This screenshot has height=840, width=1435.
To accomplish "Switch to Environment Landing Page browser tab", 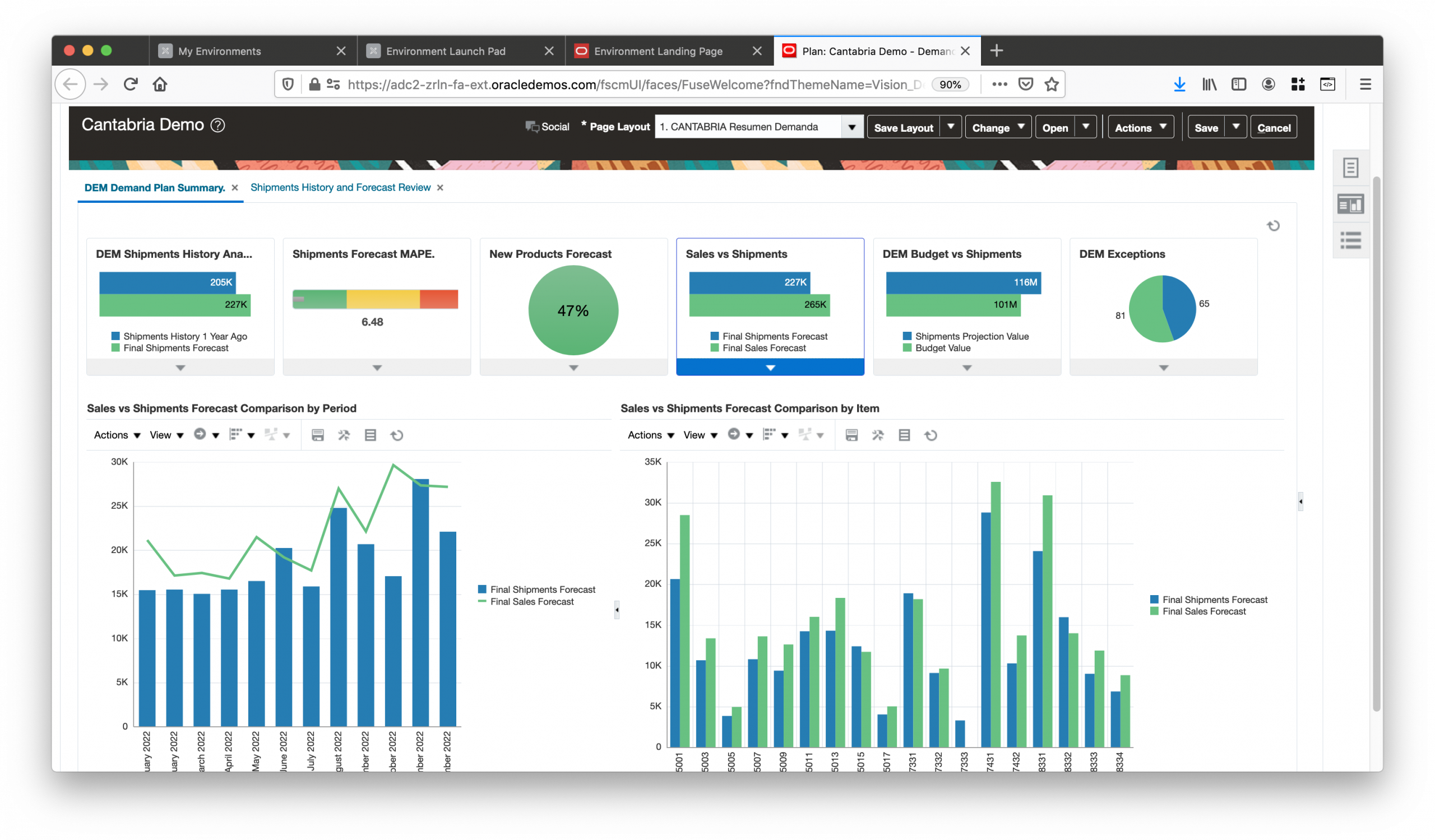I will 658,51.
